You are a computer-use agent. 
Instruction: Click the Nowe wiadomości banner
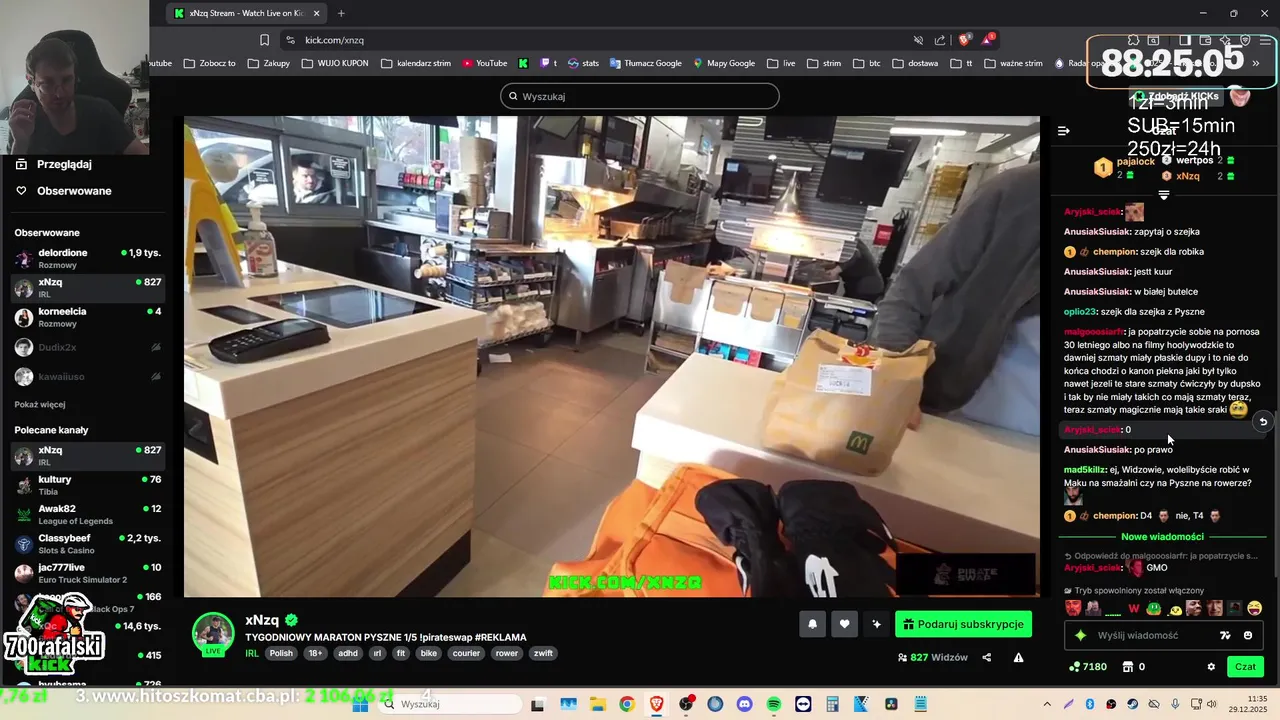pyautogui.click(x=1162, y=537)
